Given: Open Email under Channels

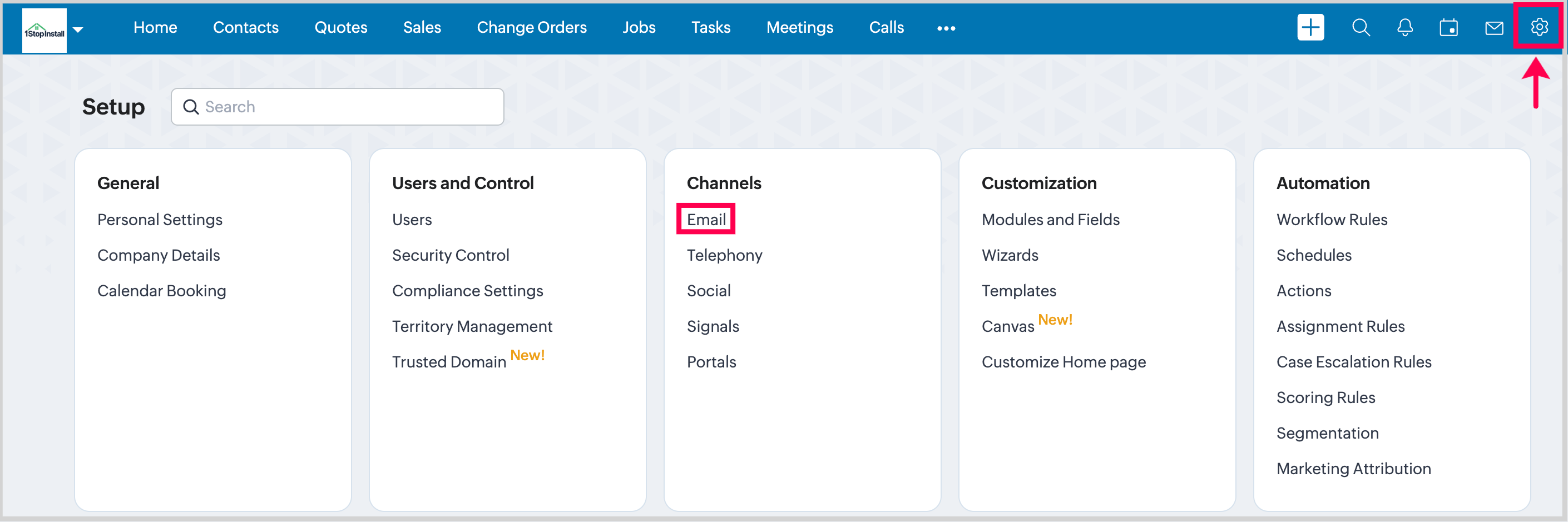Looking at the screenshot, I should (x=706, y=219).
